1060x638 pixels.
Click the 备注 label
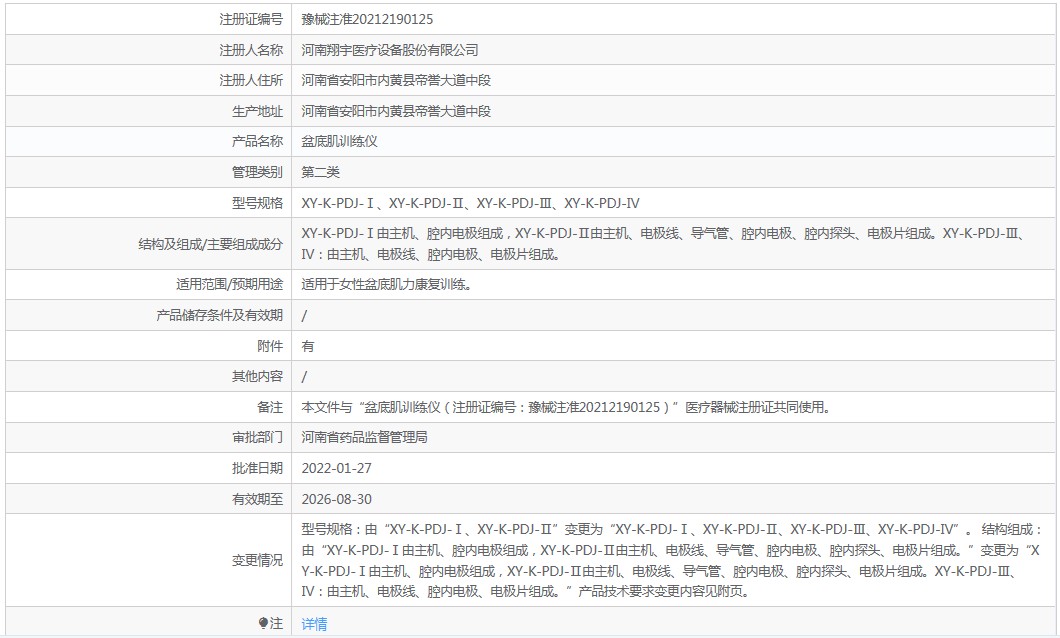270,407
